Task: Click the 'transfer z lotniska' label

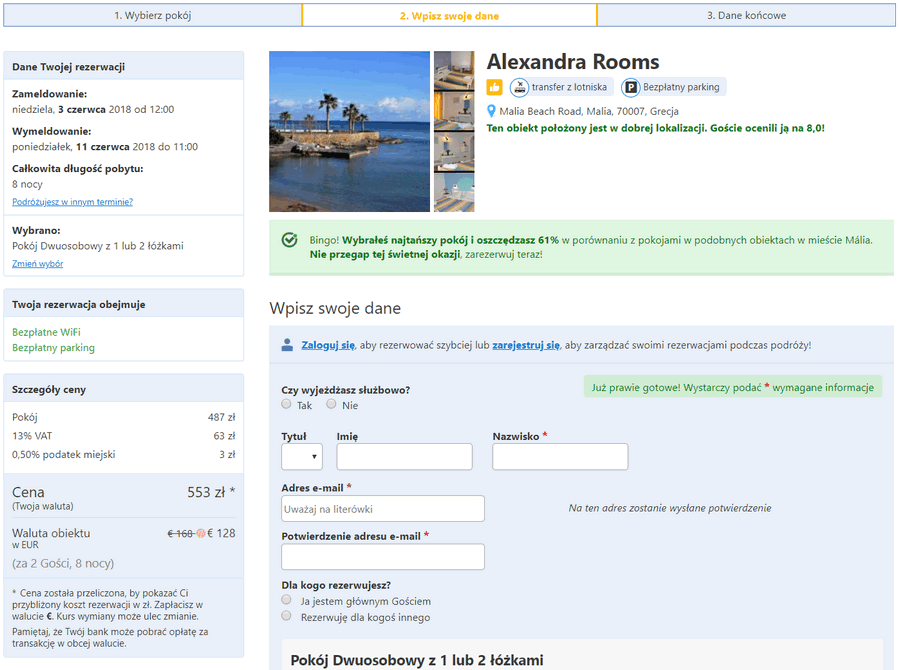Action: 569,87
